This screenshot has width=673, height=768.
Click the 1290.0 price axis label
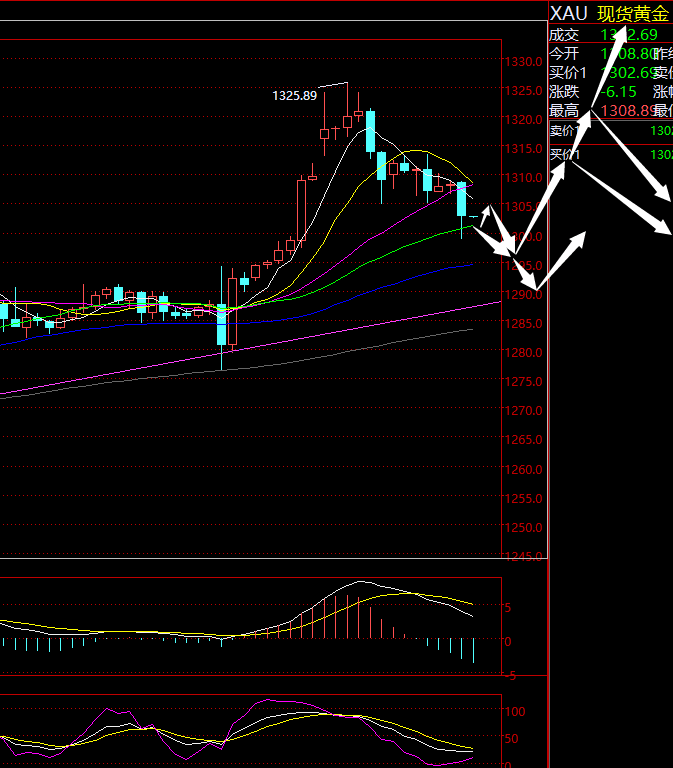[x=524, y=294]
